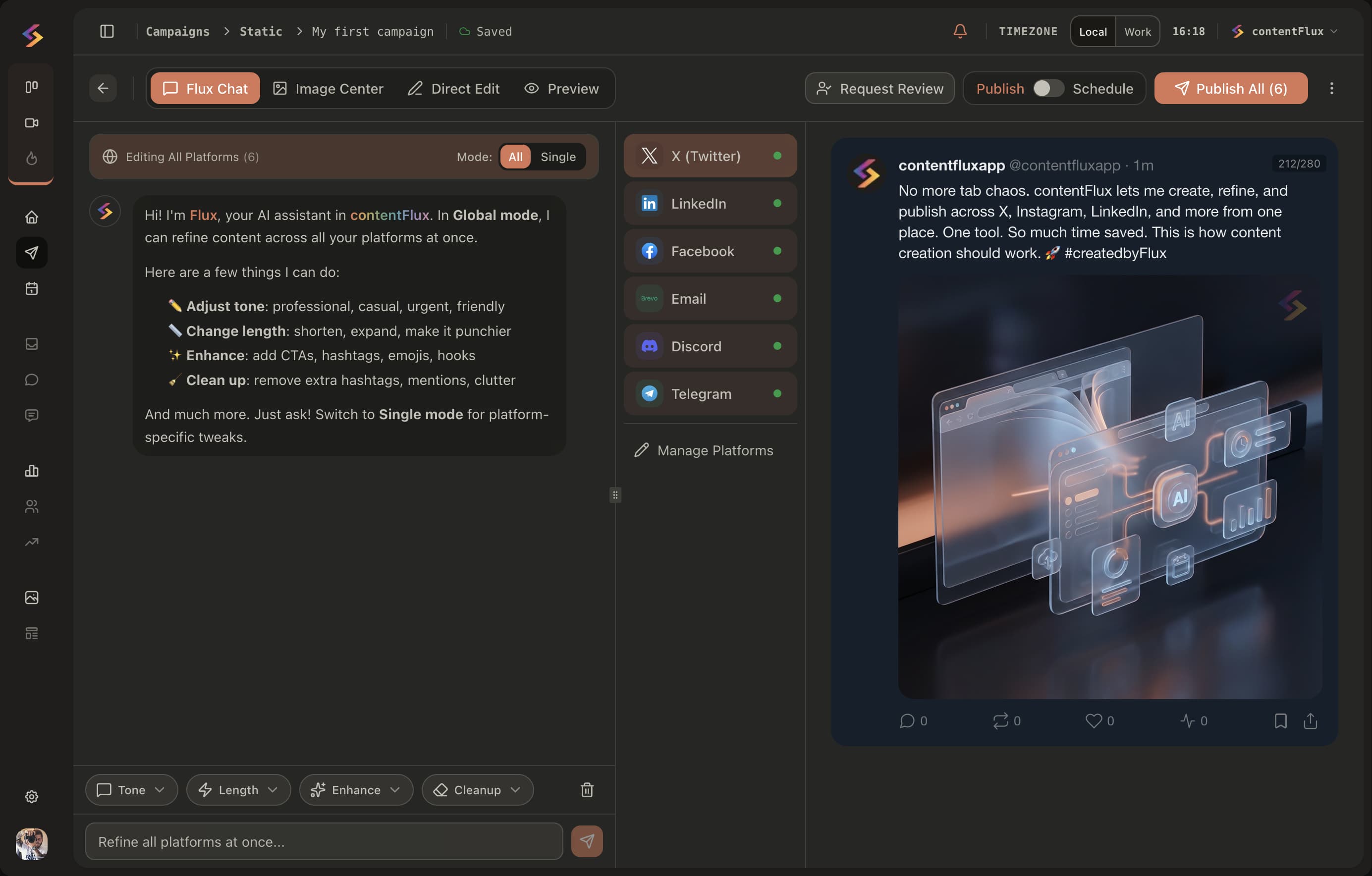
Task: Open the calendar icon in the sidebar
Action: coord(31,288)
